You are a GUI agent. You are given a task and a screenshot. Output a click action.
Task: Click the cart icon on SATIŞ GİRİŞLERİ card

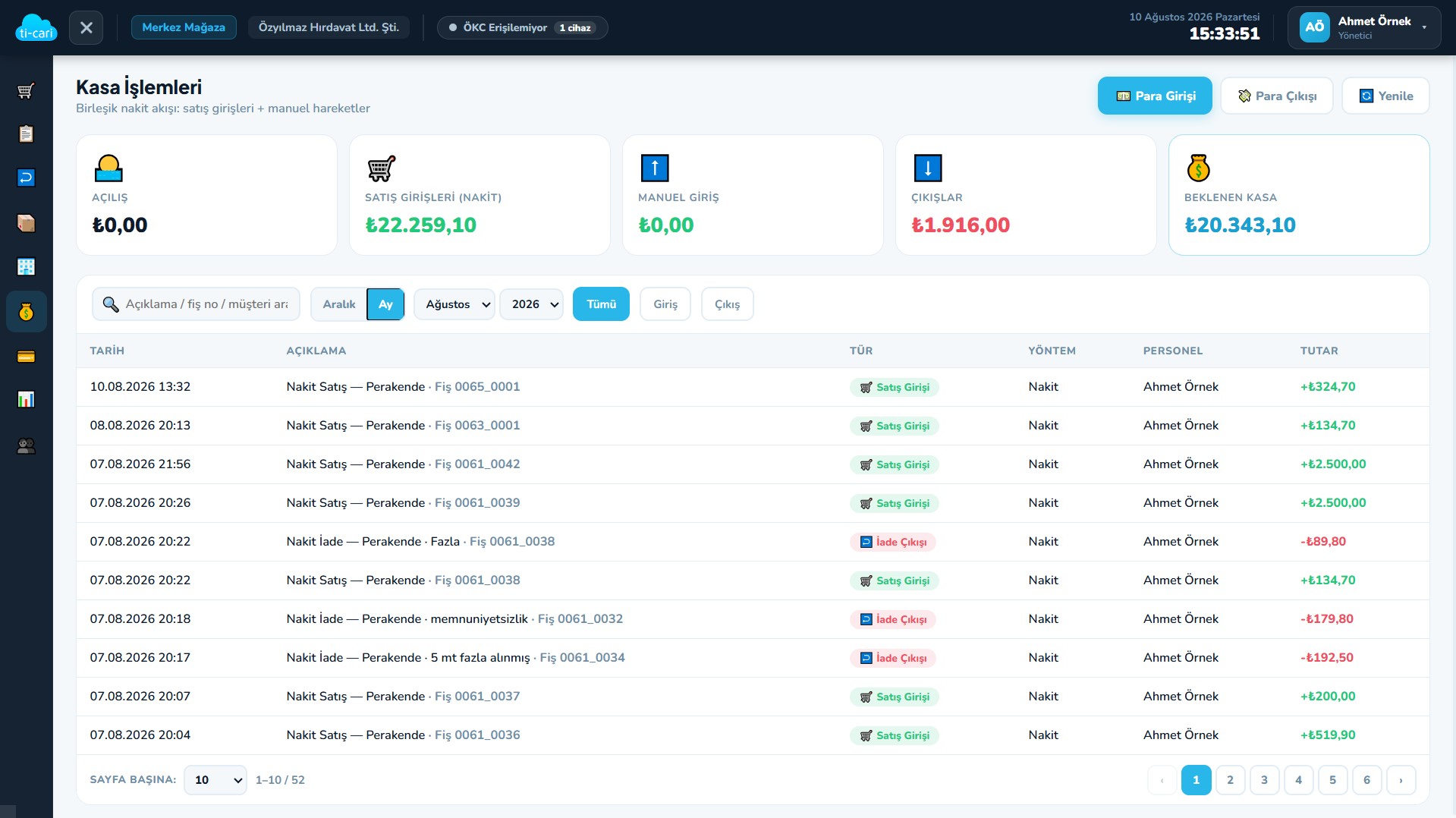(381, 168)
